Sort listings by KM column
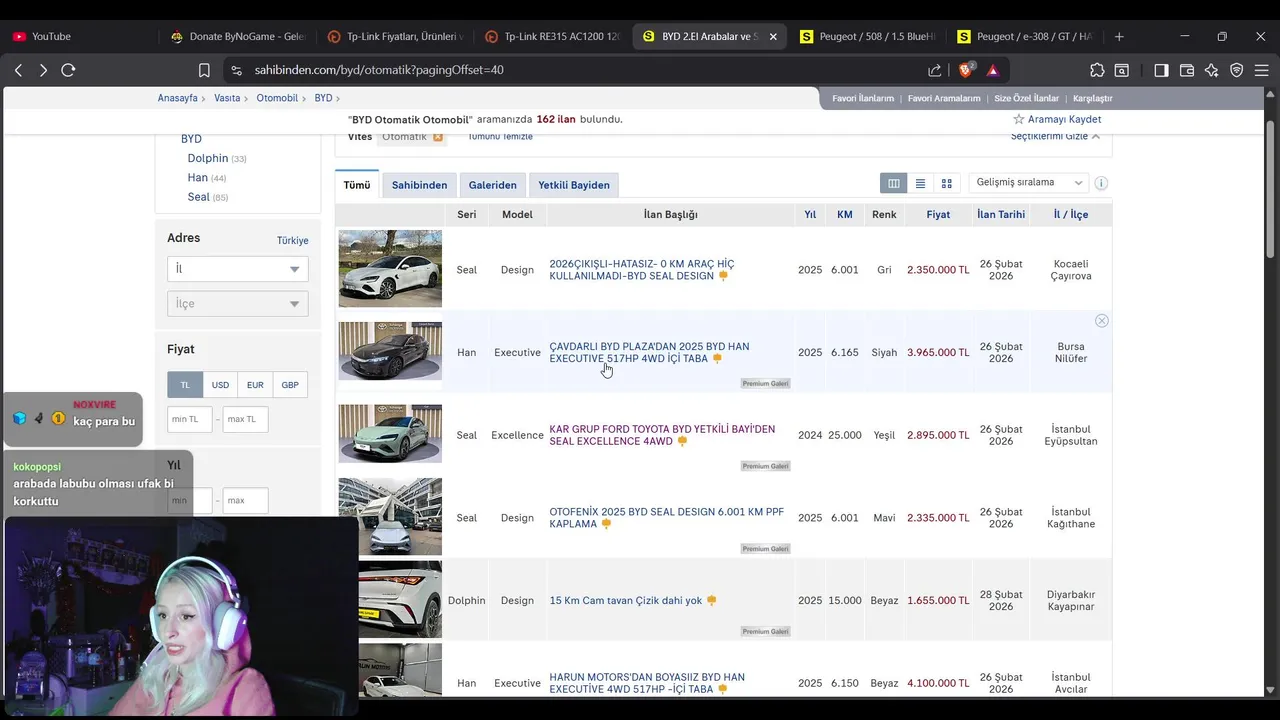Screen dimensions: 1280x720 point(845,215)
